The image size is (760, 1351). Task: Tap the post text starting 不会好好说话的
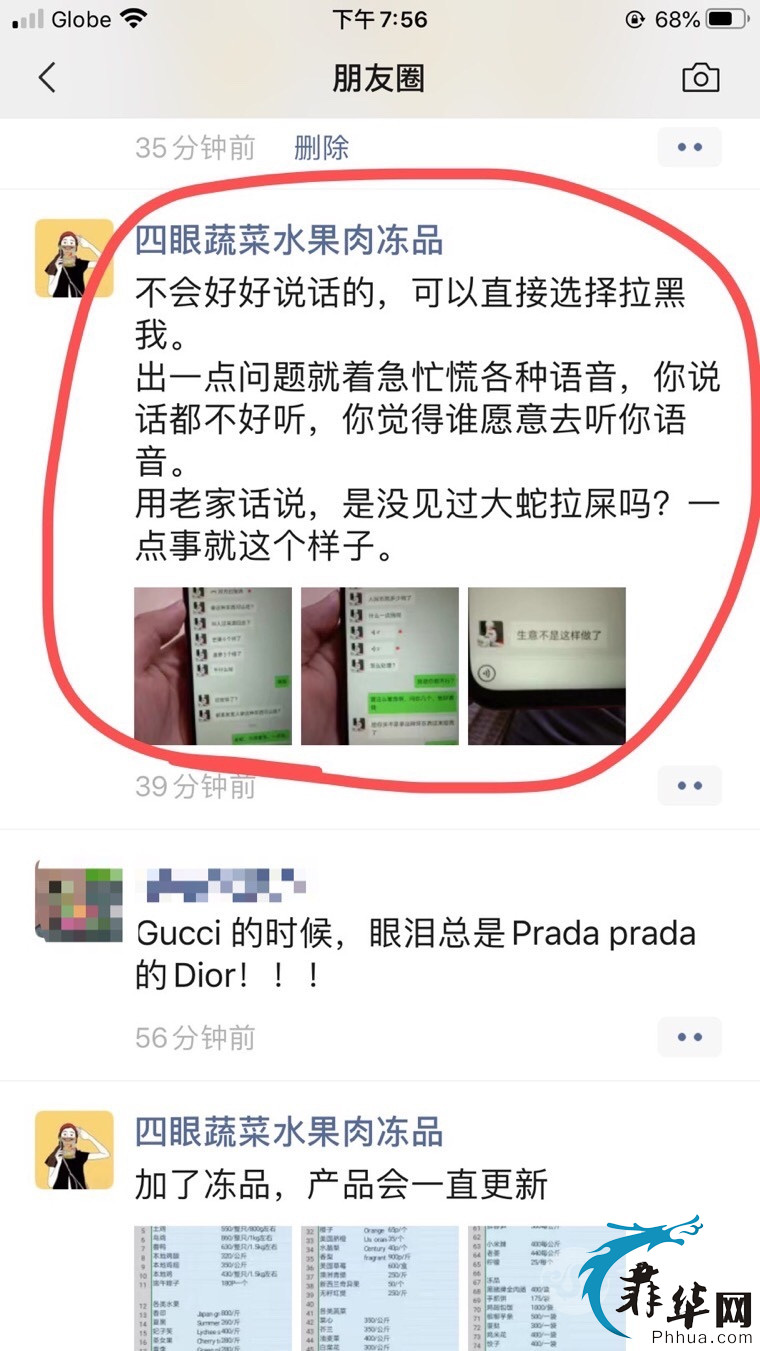point(427,420)
